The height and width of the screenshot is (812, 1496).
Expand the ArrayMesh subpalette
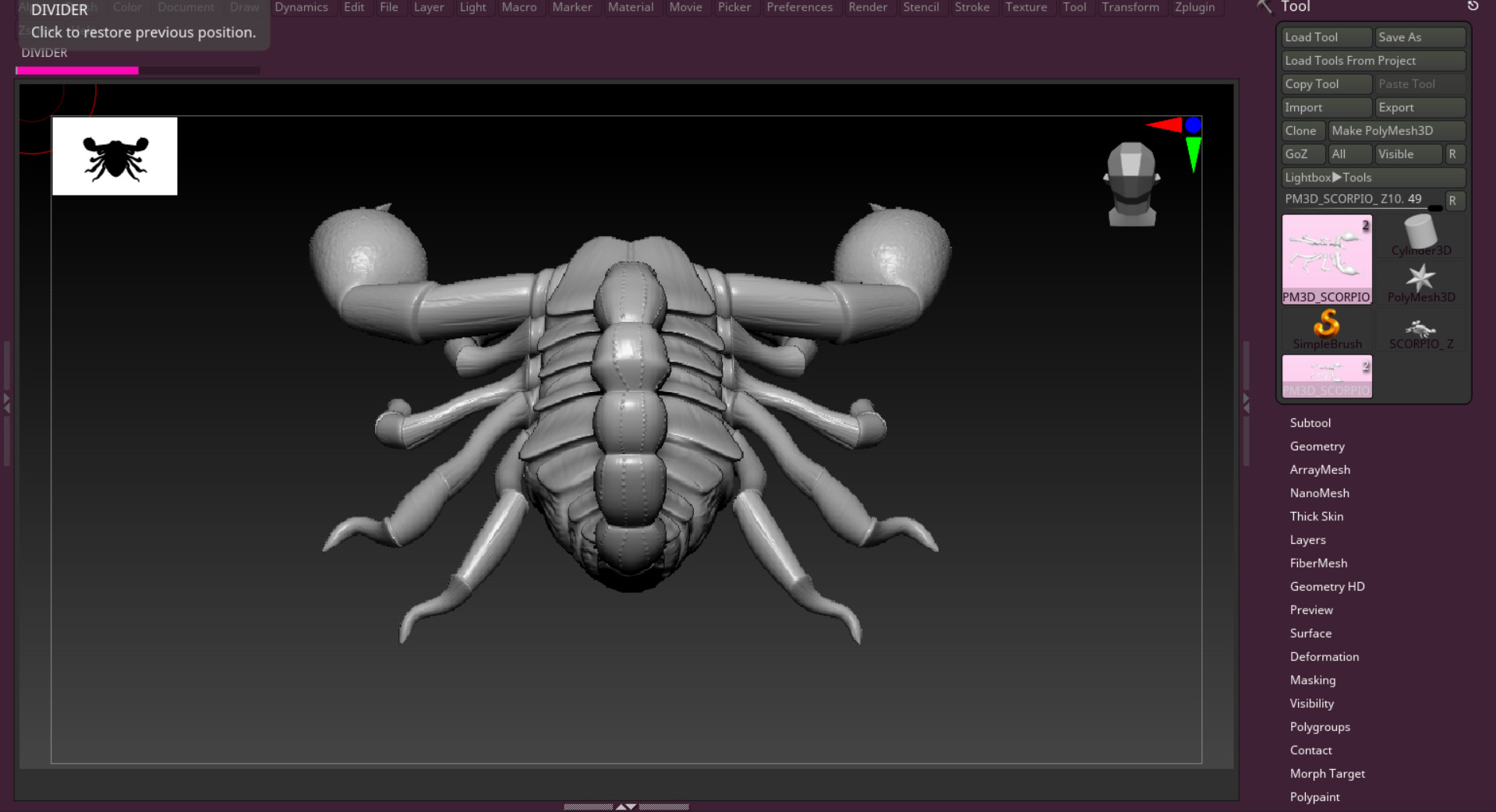click(1320, 470)
